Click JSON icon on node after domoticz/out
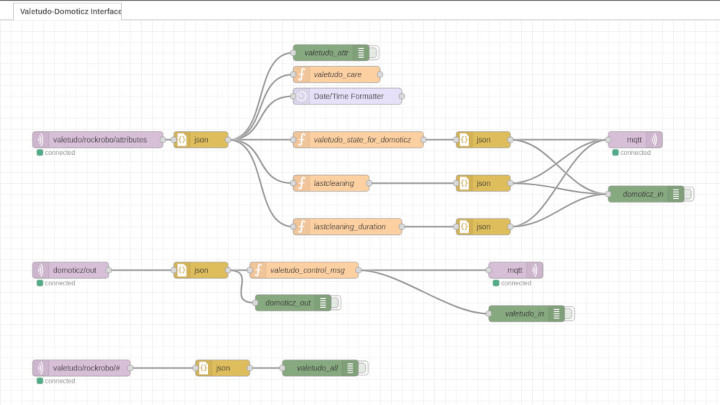 point(182,270)
